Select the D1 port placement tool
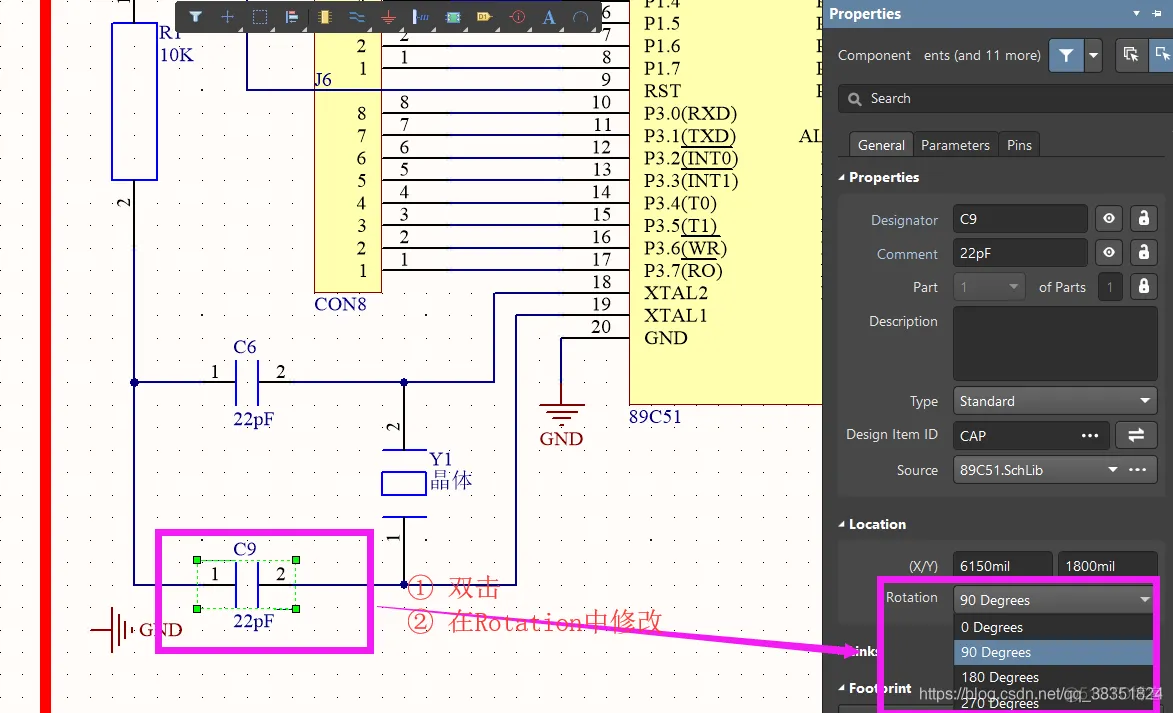This screenshot has width=1173, height=713. [484, 16]
